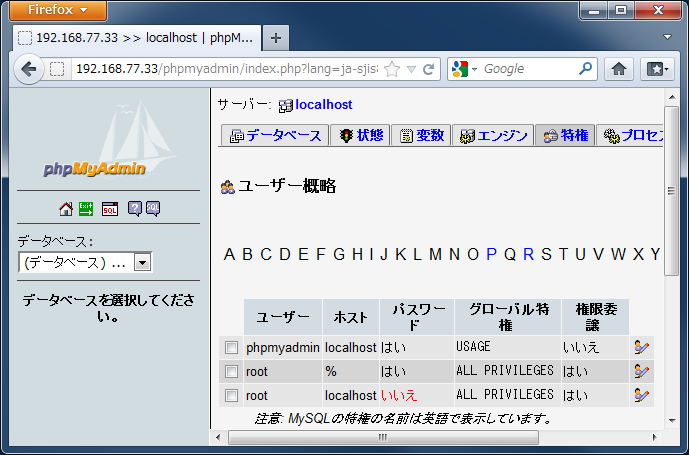The height and width of the screenshot is (455, 689).
Task: Click the scroll right arrow
Action: pos(654,437)
